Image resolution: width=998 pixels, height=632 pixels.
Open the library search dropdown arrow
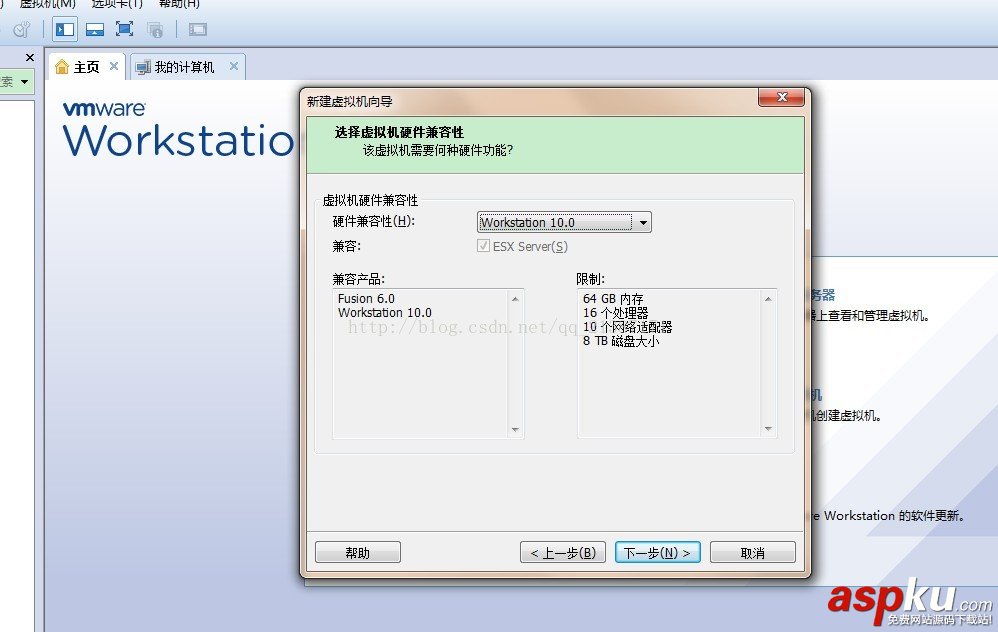pos(24,81)
